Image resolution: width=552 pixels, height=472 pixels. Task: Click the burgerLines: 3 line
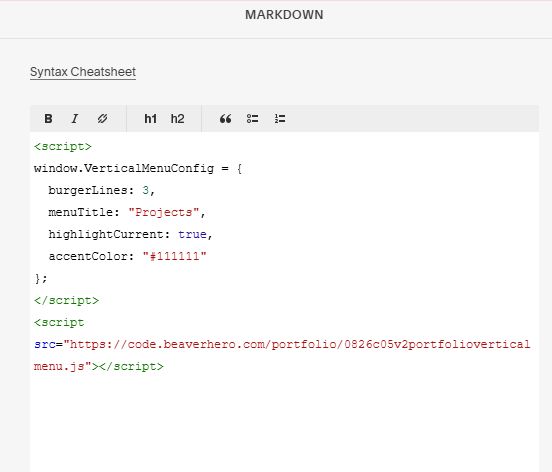(x=101, y=190)
